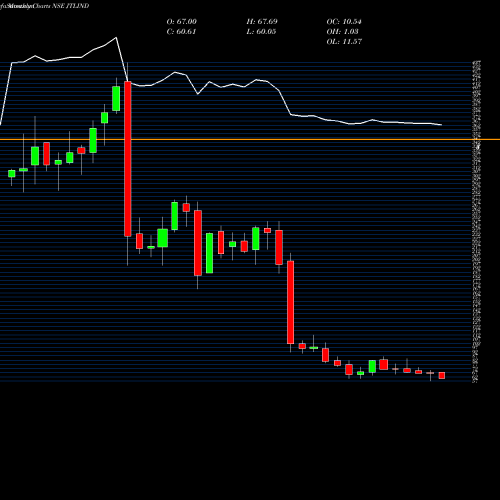Click the OL: 11.57 reading
Screen dimensions: 500x500
[x=344, y=42]
